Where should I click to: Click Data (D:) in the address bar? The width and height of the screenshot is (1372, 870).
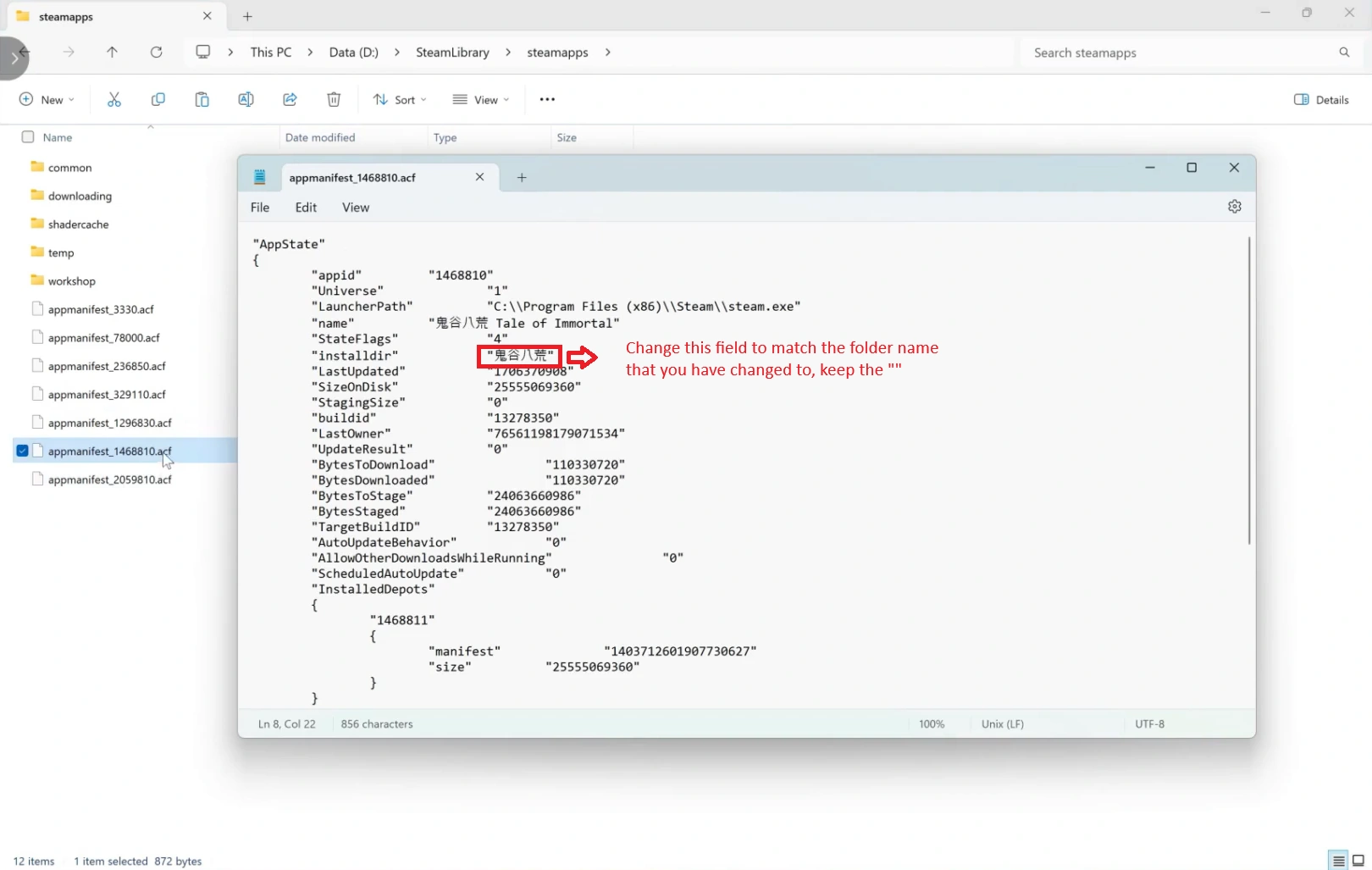pos(354,53)
